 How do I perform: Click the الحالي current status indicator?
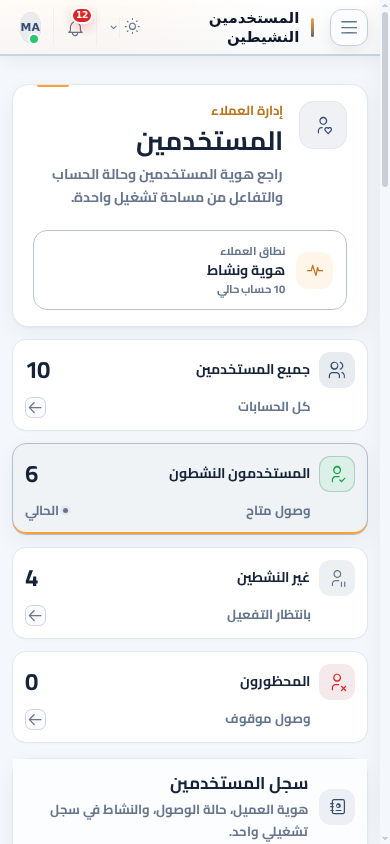click(x=47, y=511)
